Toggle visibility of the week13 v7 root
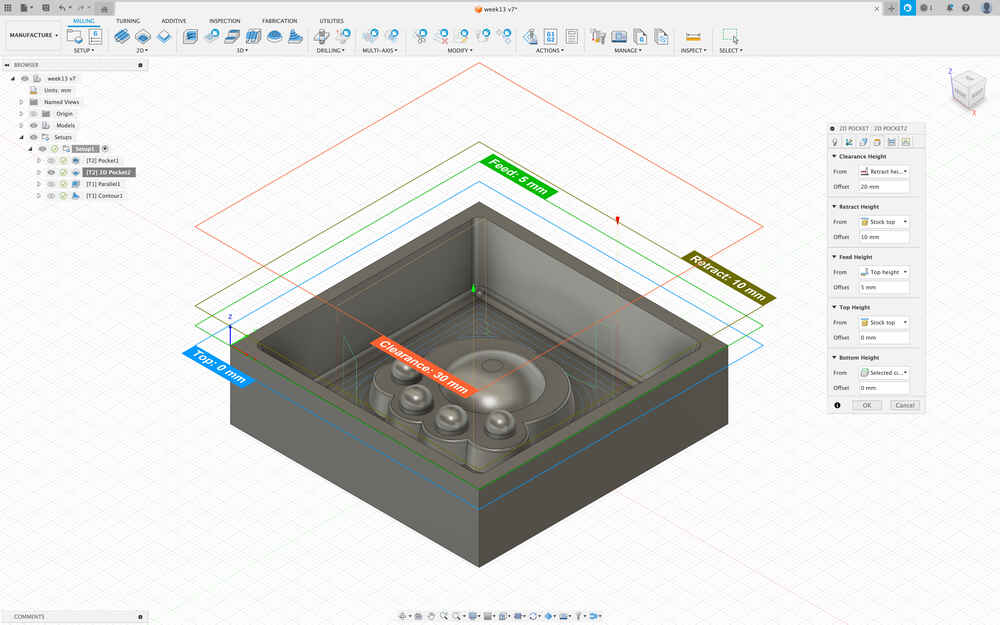Image resolution: width=1000 pixels, height=625 pixels. [x=25, y=78]
